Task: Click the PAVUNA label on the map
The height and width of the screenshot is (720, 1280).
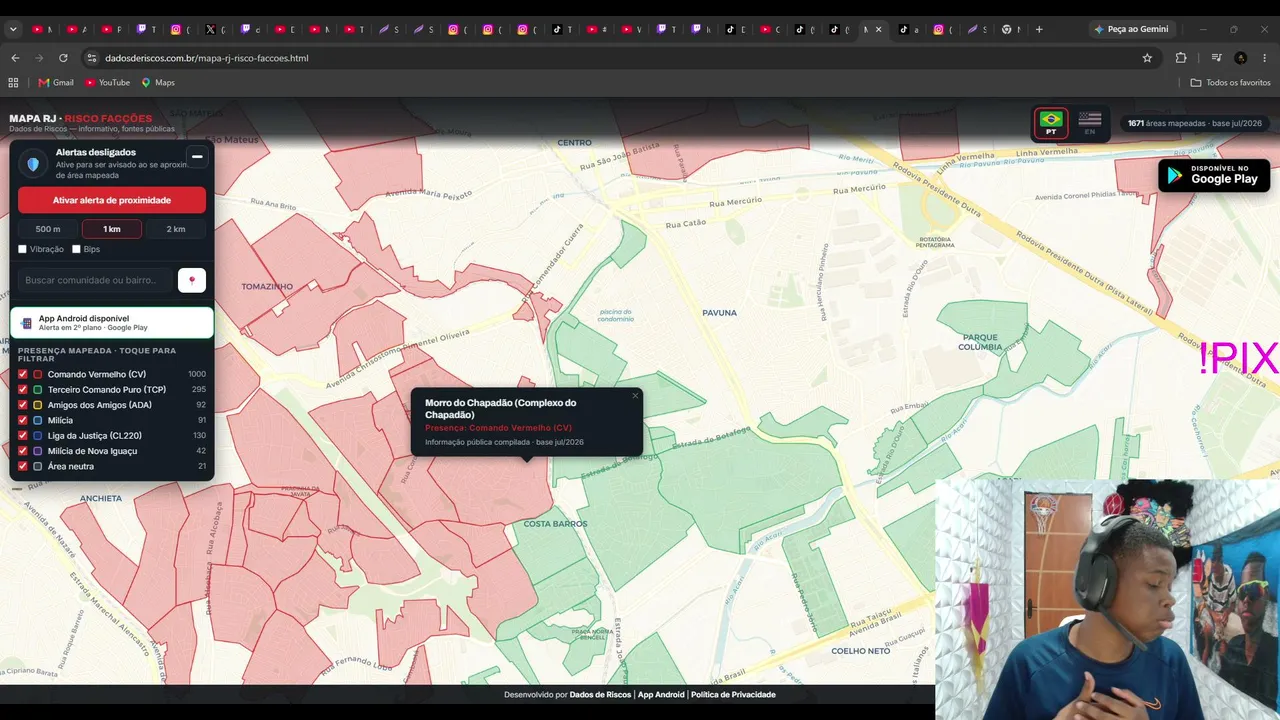Action: [x=719, y=313]
